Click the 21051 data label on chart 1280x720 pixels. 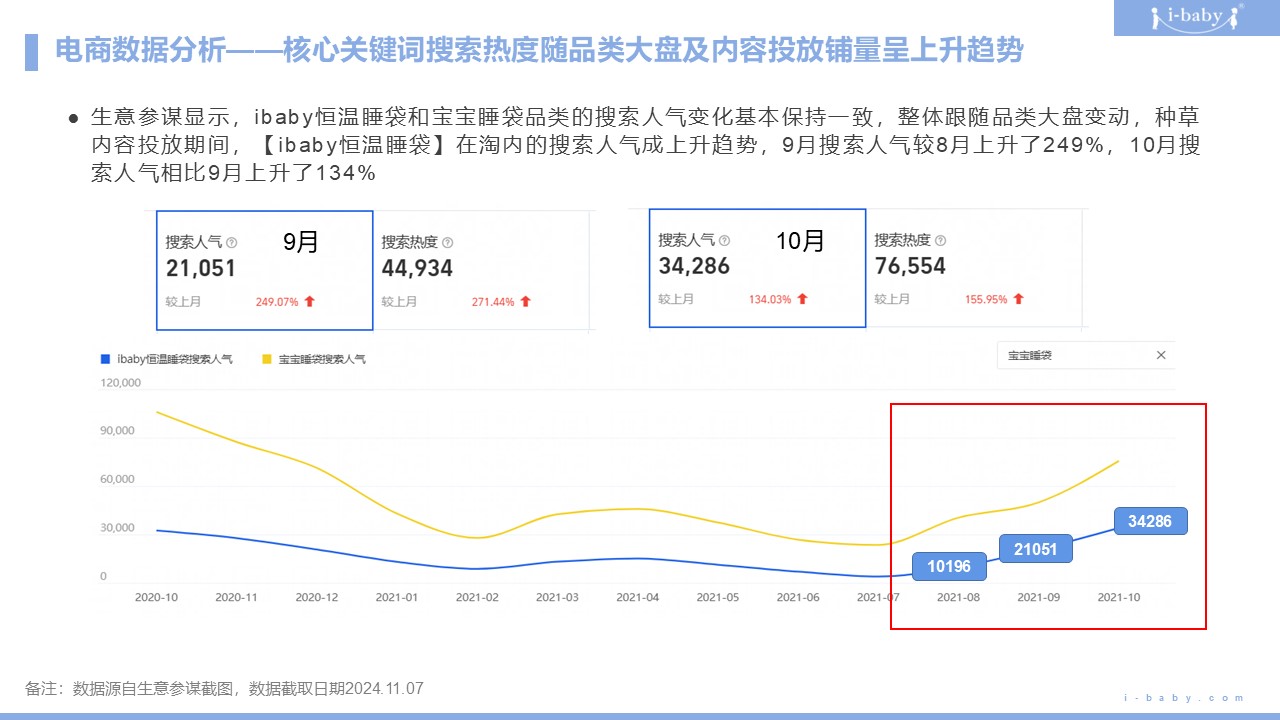coord(1035,548)
